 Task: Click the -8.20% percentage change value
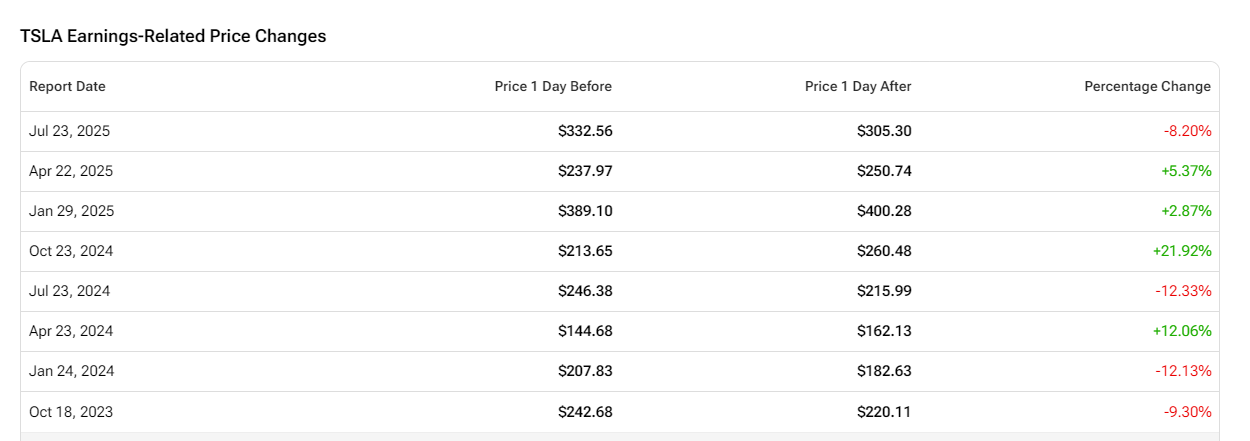point(1187,131)
